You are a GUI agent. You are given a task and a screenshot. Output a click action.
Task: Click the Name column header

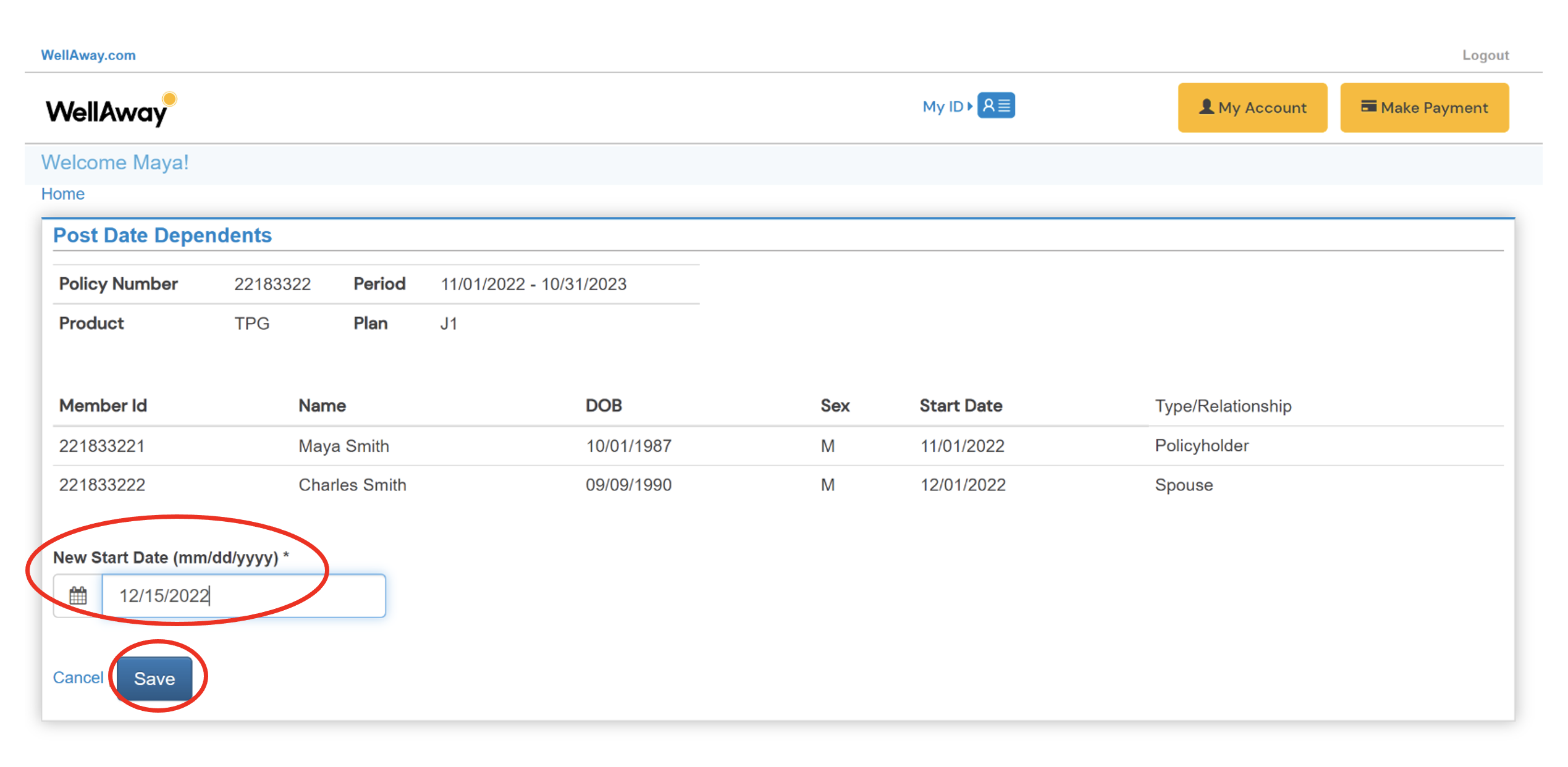pyautogui.click(x=322, y=406)
